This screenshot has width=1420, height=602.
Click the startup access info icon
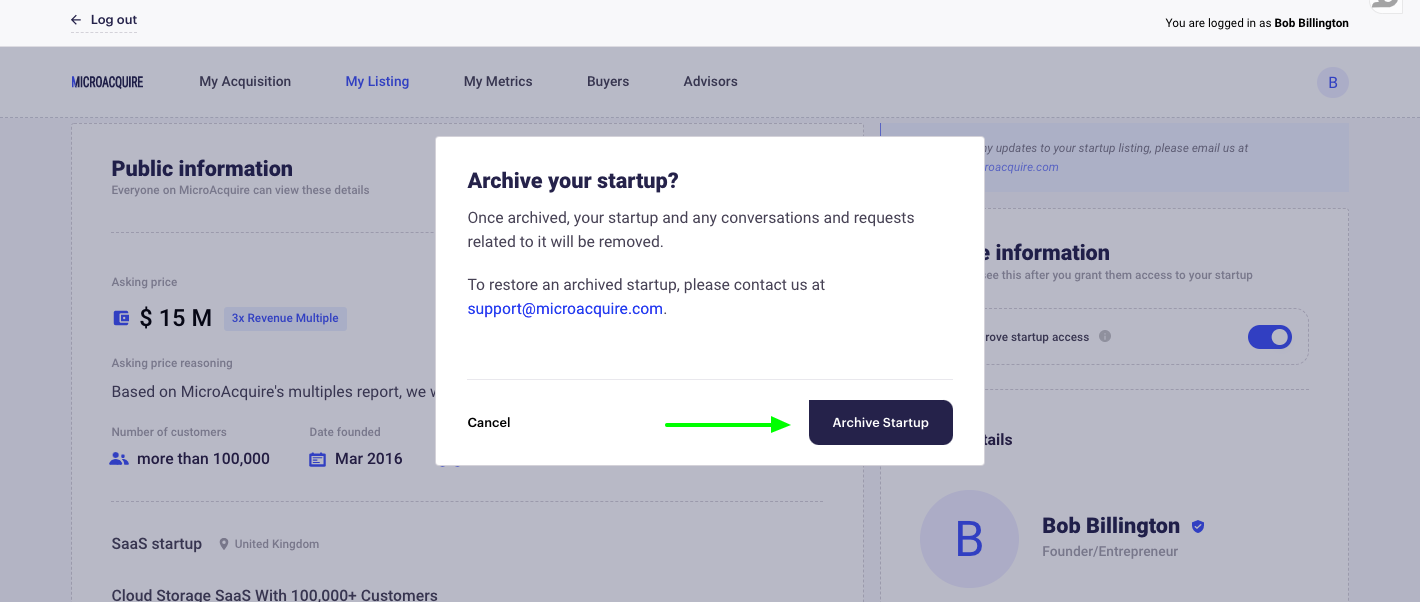click(x=1105, y=337)
